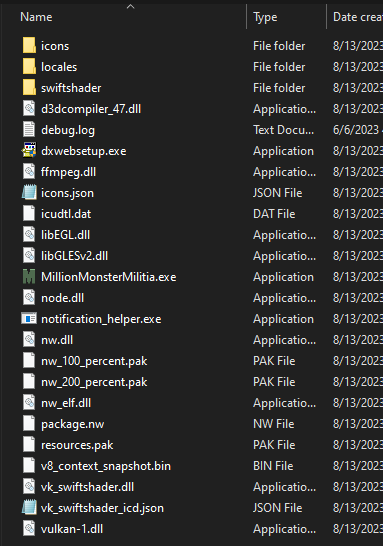Viewport: 383px width, 546px height.
Task: Select the file name vk_swiftshader_icd.json
Action: click(102, 508)
